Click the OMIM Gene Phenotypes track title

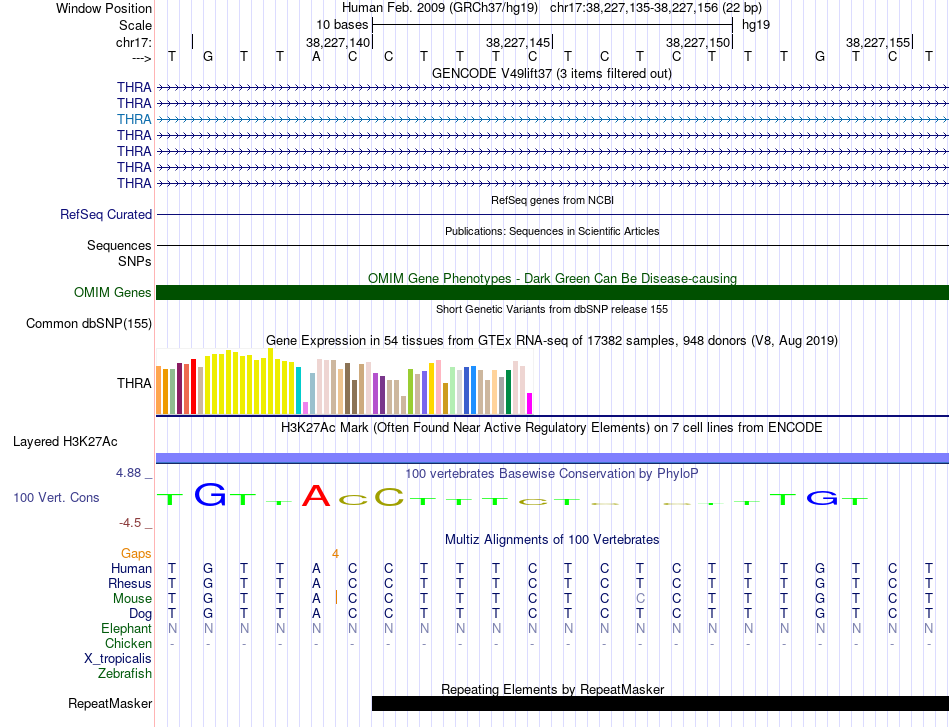[x=552, y=278]
